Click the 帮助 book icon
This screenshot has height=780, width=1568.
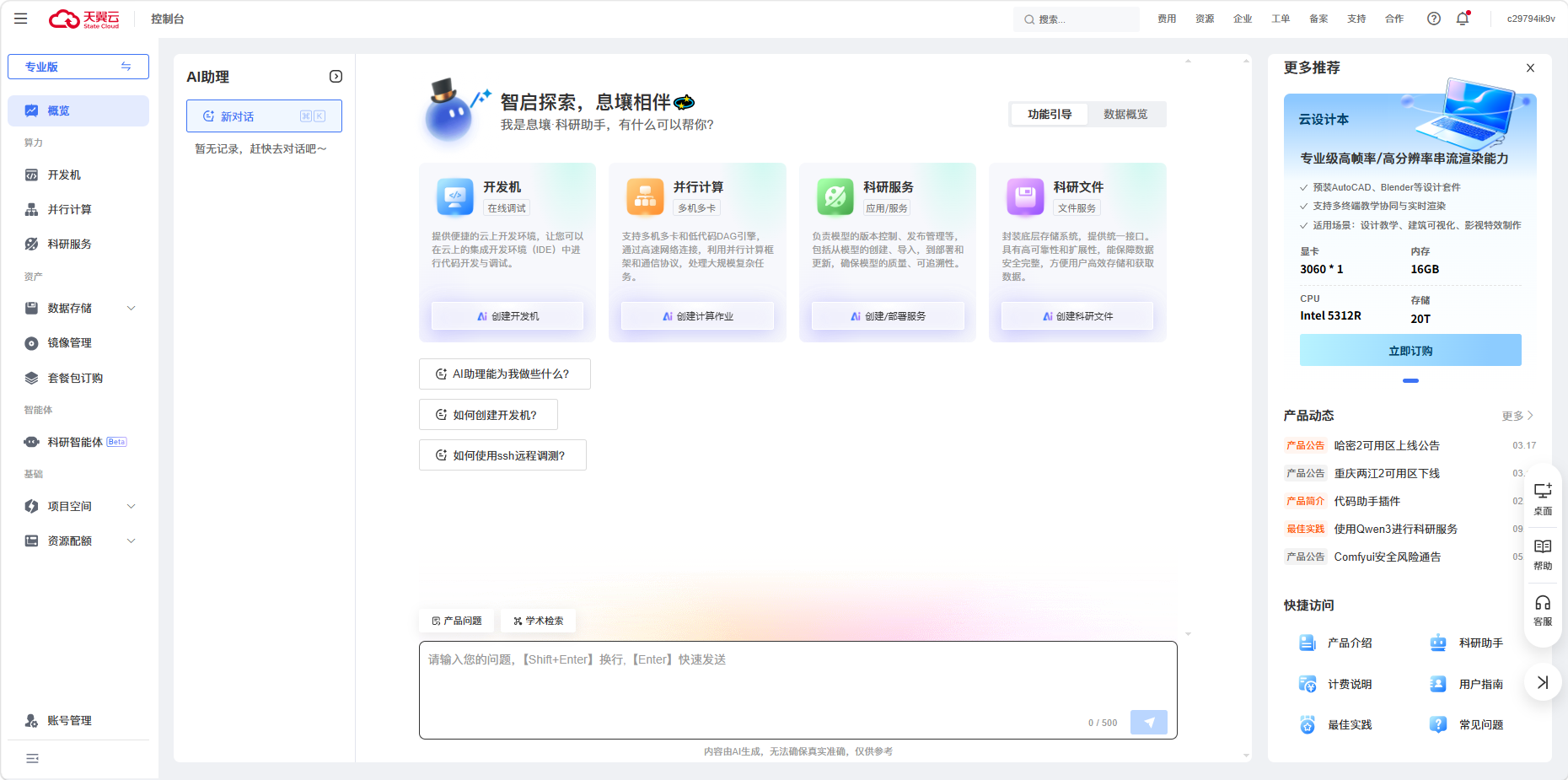(x=1543, y=554)
